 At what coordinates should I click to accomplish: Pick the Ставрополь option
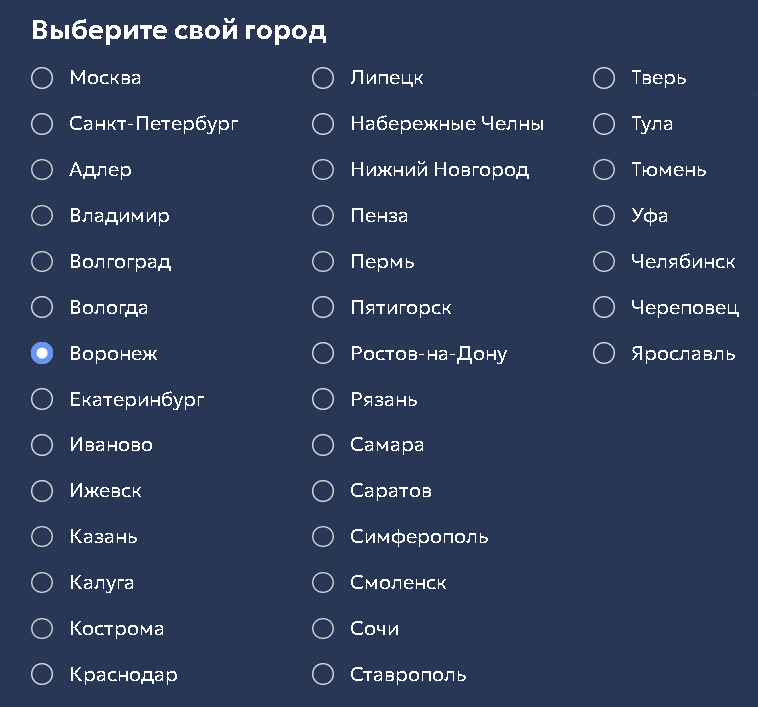[x=323, y=675]
